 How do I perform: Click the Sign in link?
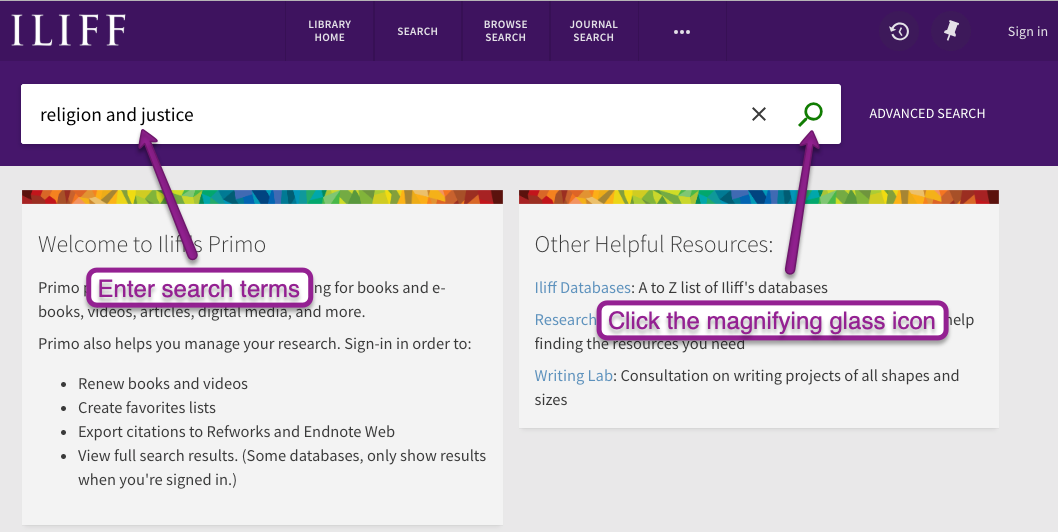point(1027,31)
